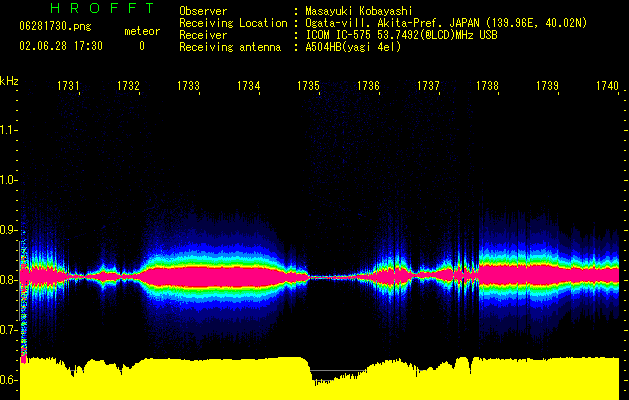Click the 0.8 frequency axis label
Image resolution: width=629 pixels, height=400 pixels.
pos(8,280)
